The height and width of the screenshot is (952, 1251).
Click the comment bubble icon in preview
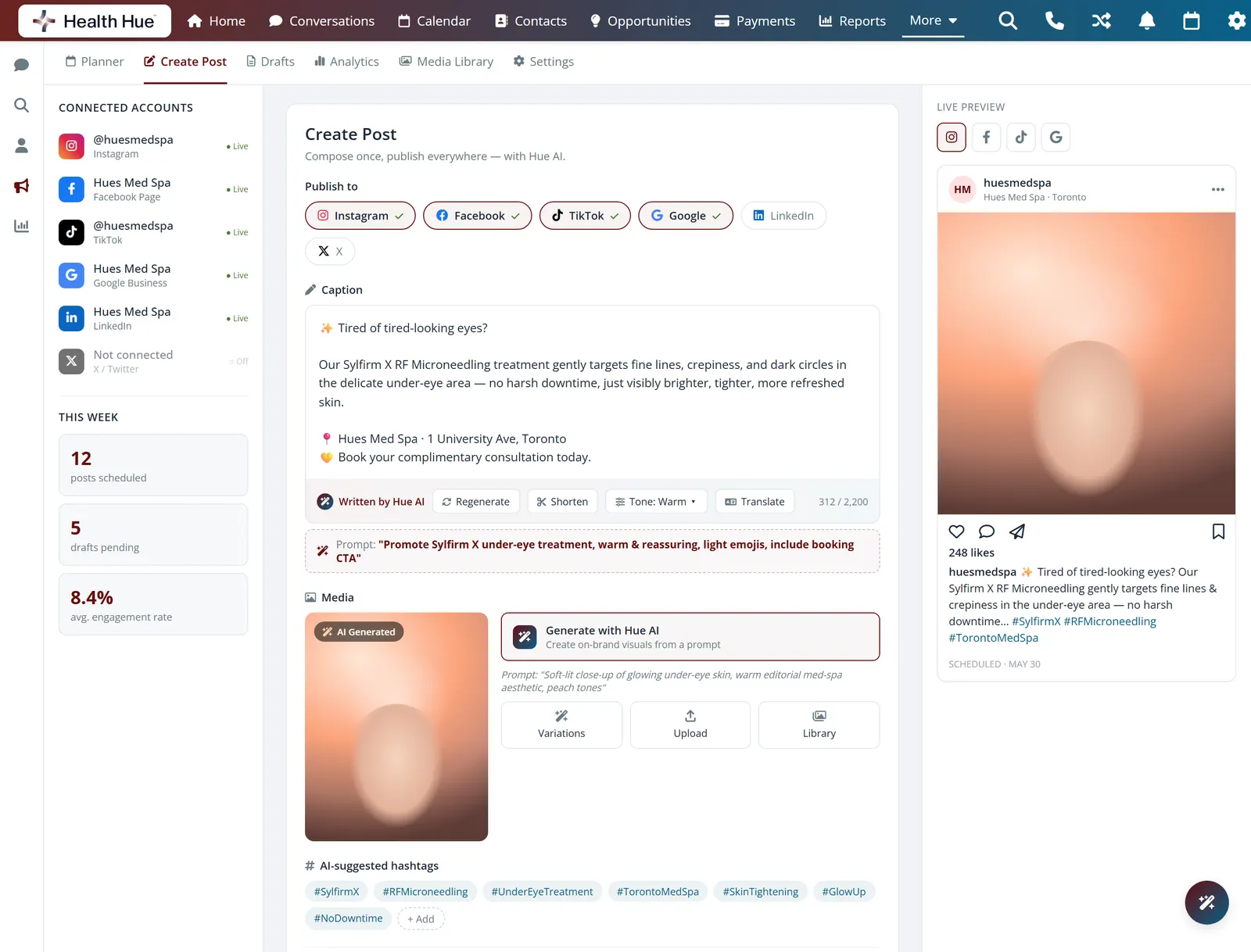point(987,531)
